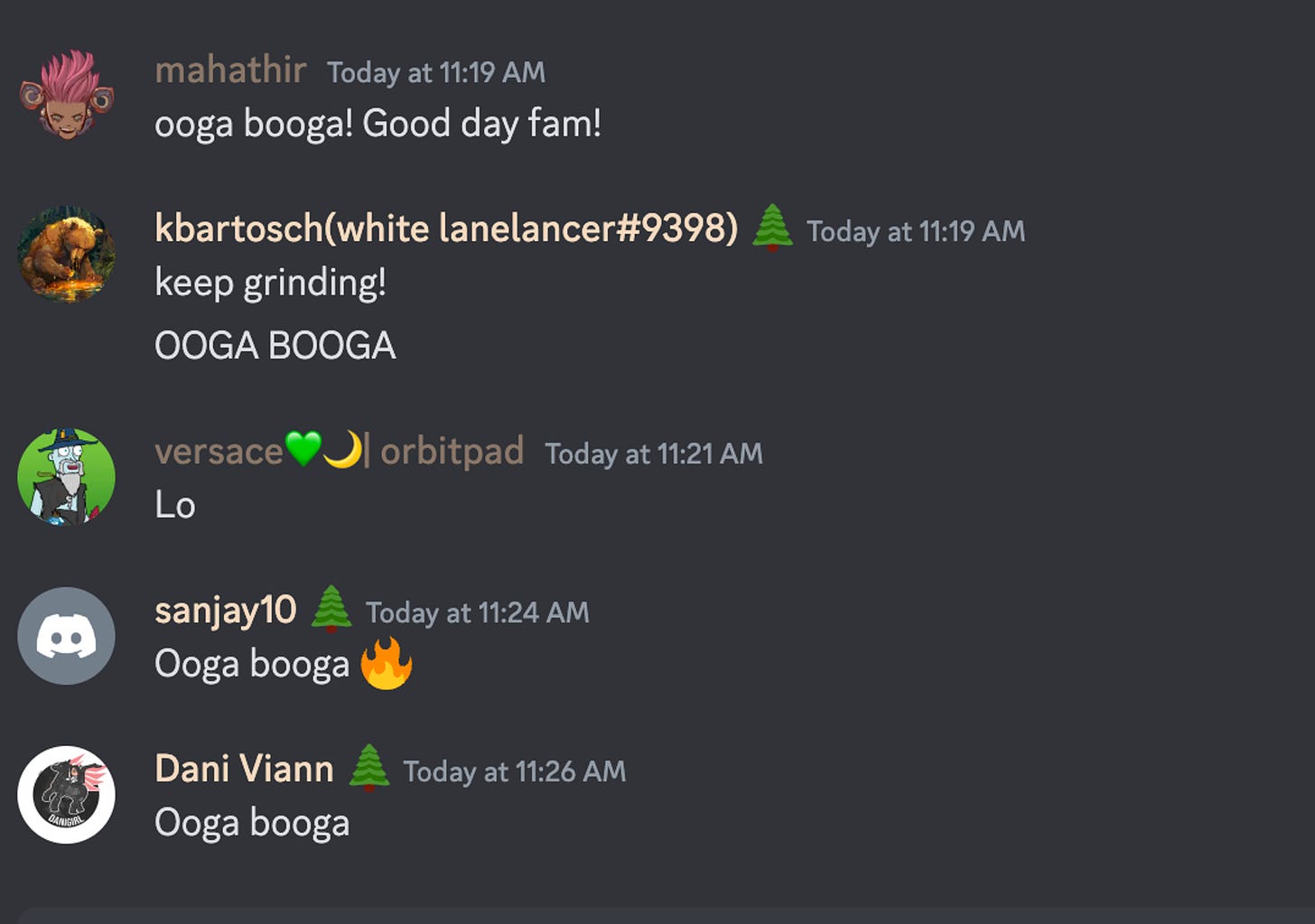Image resolution: width=1315 pixels, height=924 pixels.
Task: Click the versace | orbitpad username
Action: pos(339,451)
